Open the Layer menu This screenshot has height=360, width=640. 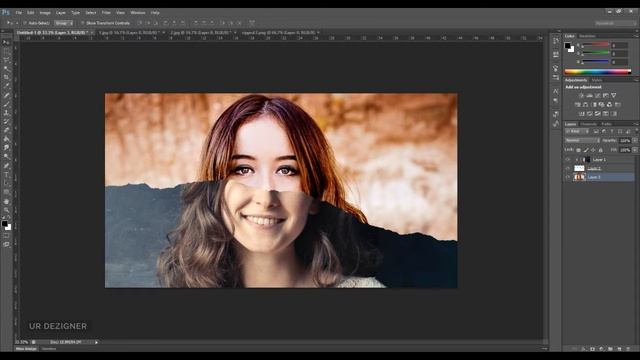[61, 13]
